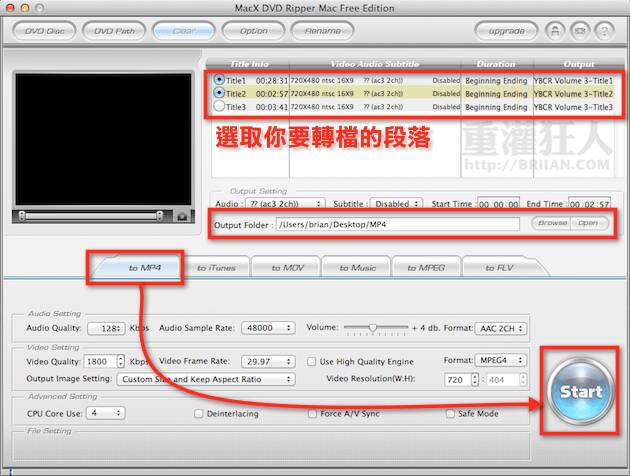Click the Video Audio Subtitle column header
The height and width of the screenshot is (476, 630).
click(x=374, y=64)
